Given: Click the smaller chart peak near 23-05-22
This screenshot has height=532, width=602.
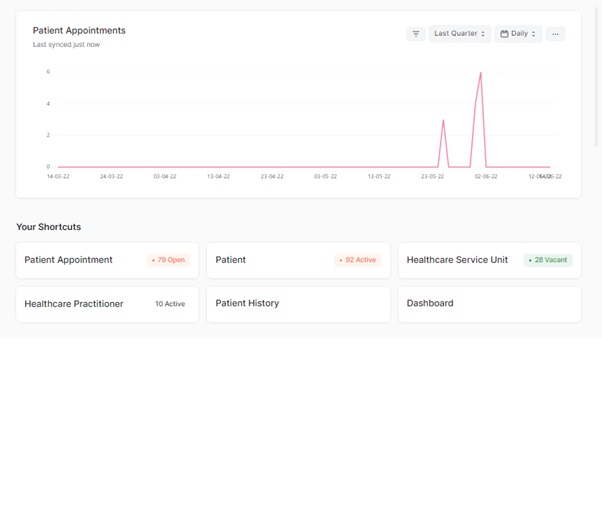Looking at the screenshot, I should tap(443, 121).
